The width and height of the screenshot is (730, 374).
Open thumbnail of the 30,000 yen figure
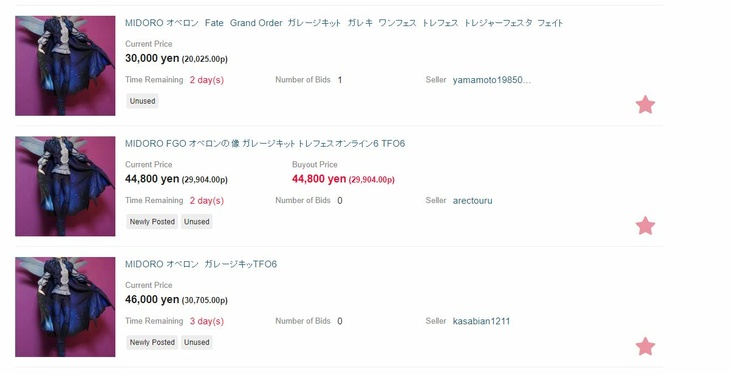(x=65, y=66)
